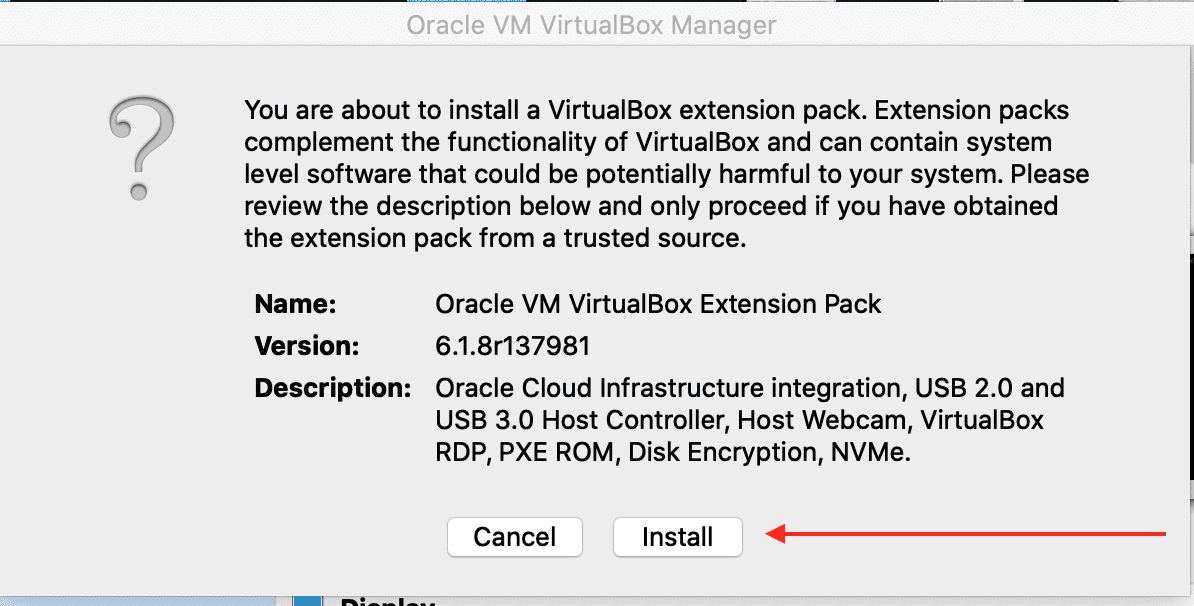Viewport: 1194px width, 606px height.
Task: Click the Oracle VM VirtualBox Manager title bar
Action: (x=591, y=25)
